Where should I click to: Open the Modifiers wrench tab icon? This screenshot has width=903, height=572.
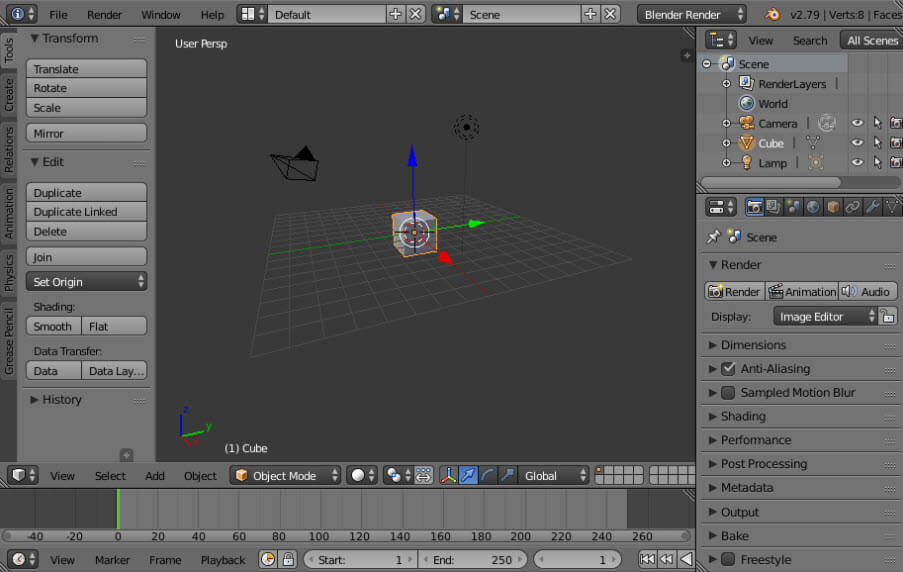pyautogui.click(x=872, y=207)
